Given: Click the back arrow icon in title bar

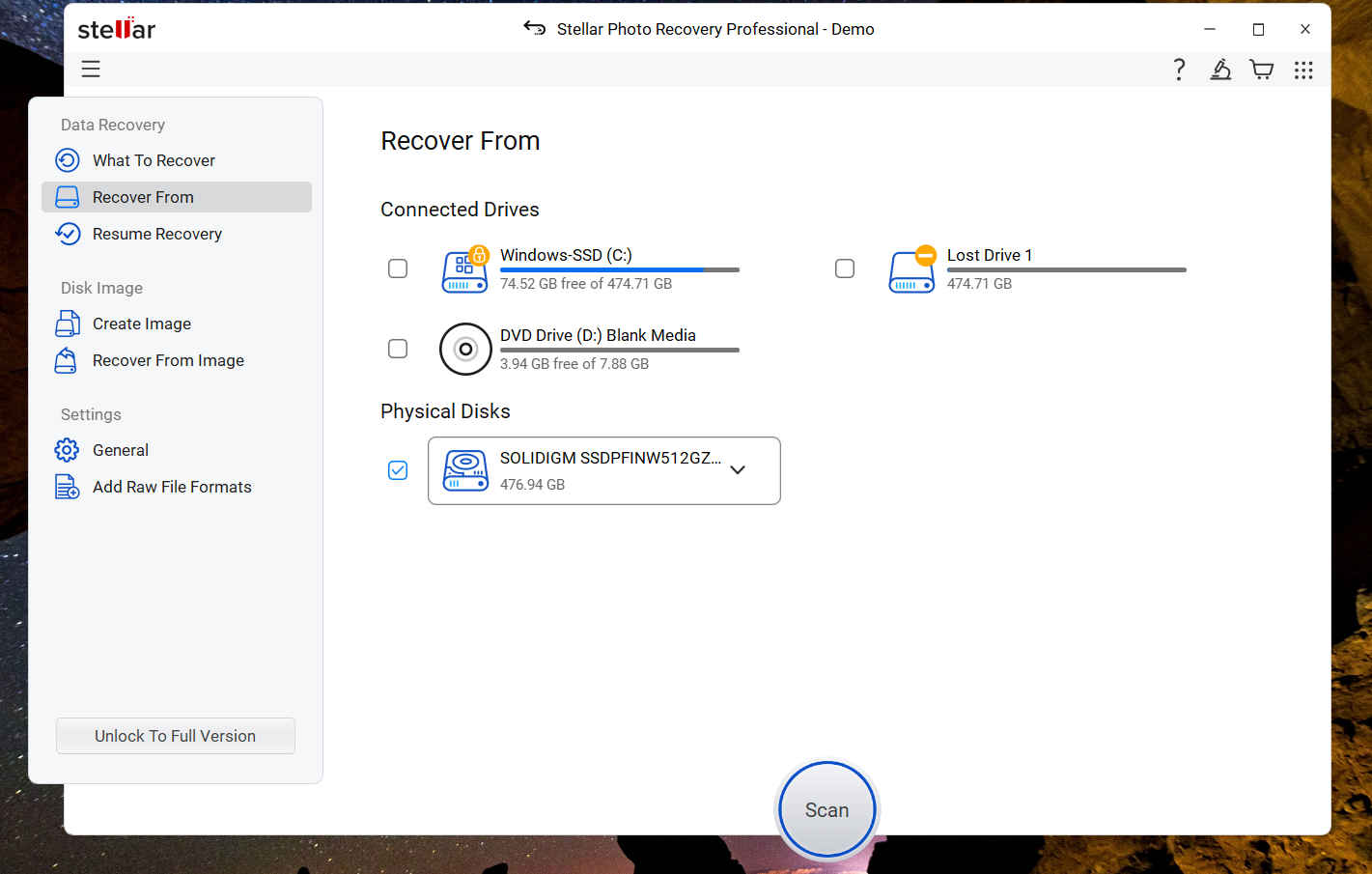Looking at the screenshot, I should point(535,28).
